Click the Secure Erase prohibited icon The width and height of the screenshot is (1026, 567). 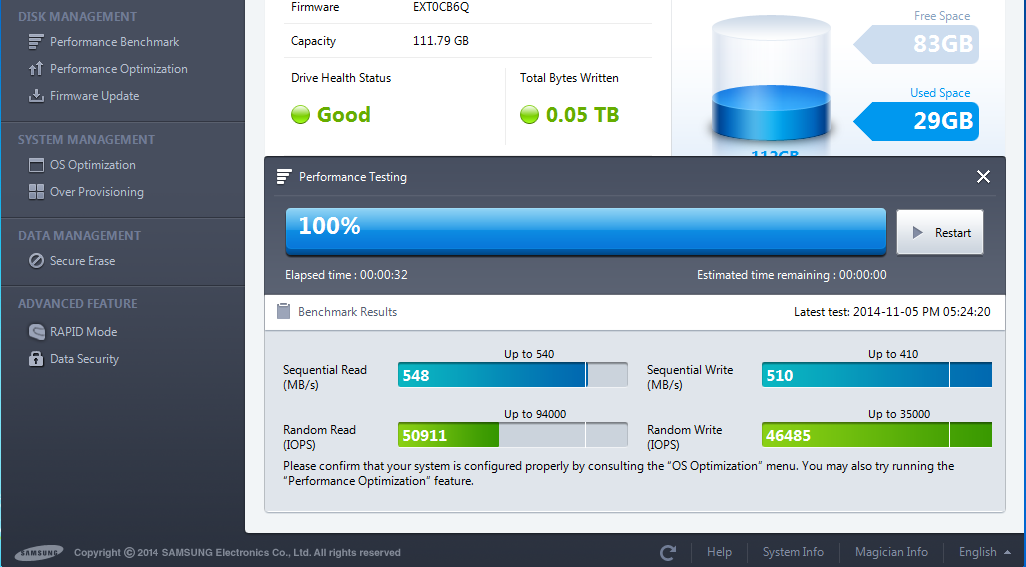tap(36, 260)
